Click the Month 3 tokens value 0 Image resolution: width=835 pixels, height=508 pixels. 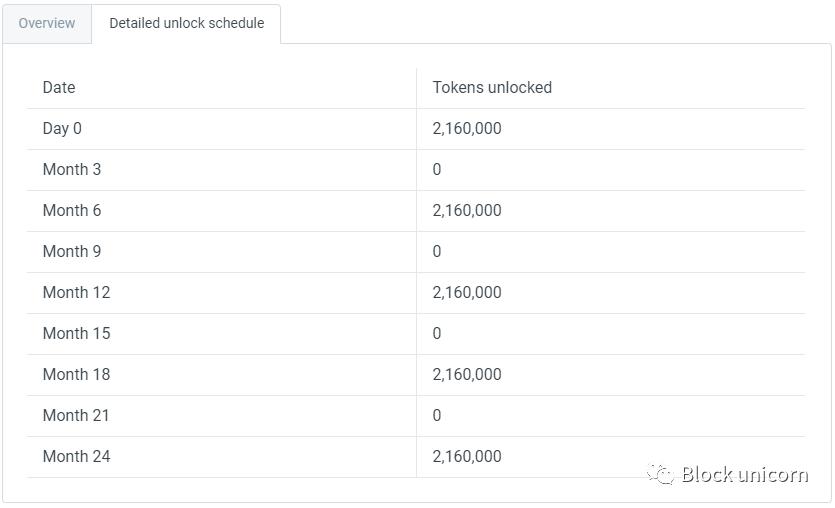click(437, 170)
